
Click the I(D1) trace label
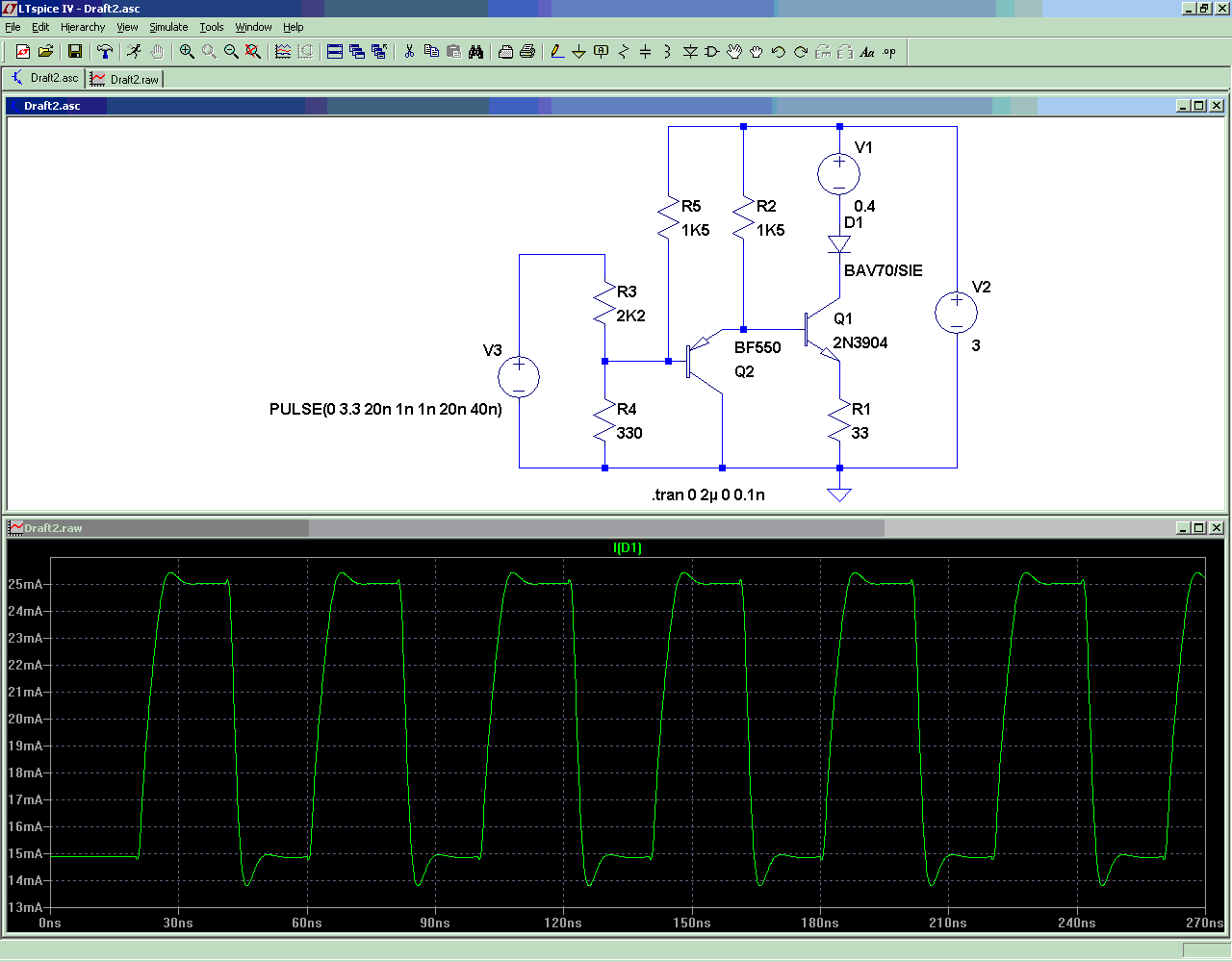point(627,547)
